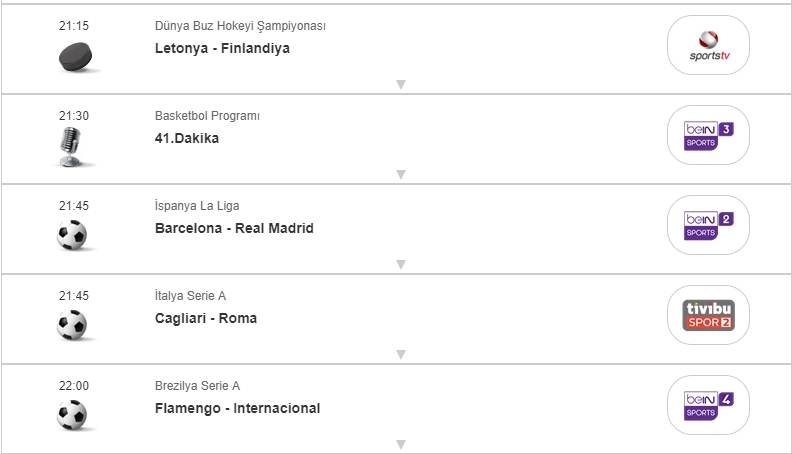Viewport: 792px width, 454px height.
Task: Open the Barcelona - Real Madrid match
Action: [234, 228]
